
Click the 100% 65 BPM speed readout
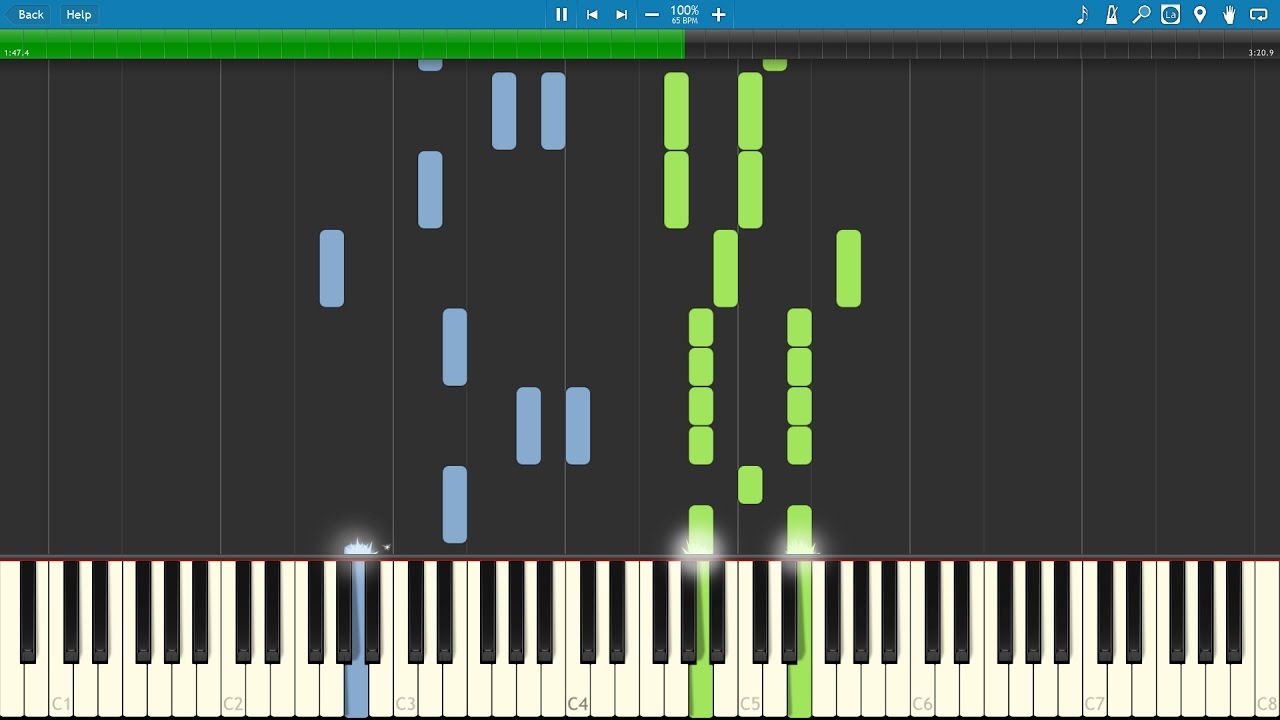tap(685, 14)
